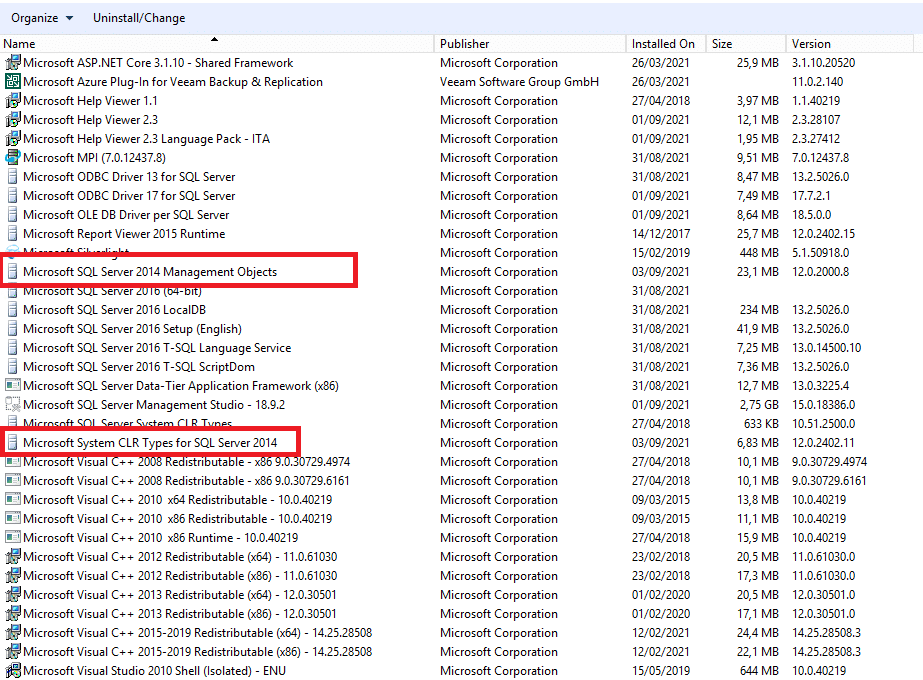Image resolution: width=923 pixels, height=680 pixels.
Task: Sort by the Publisher column header
Action: click(530, 44)
